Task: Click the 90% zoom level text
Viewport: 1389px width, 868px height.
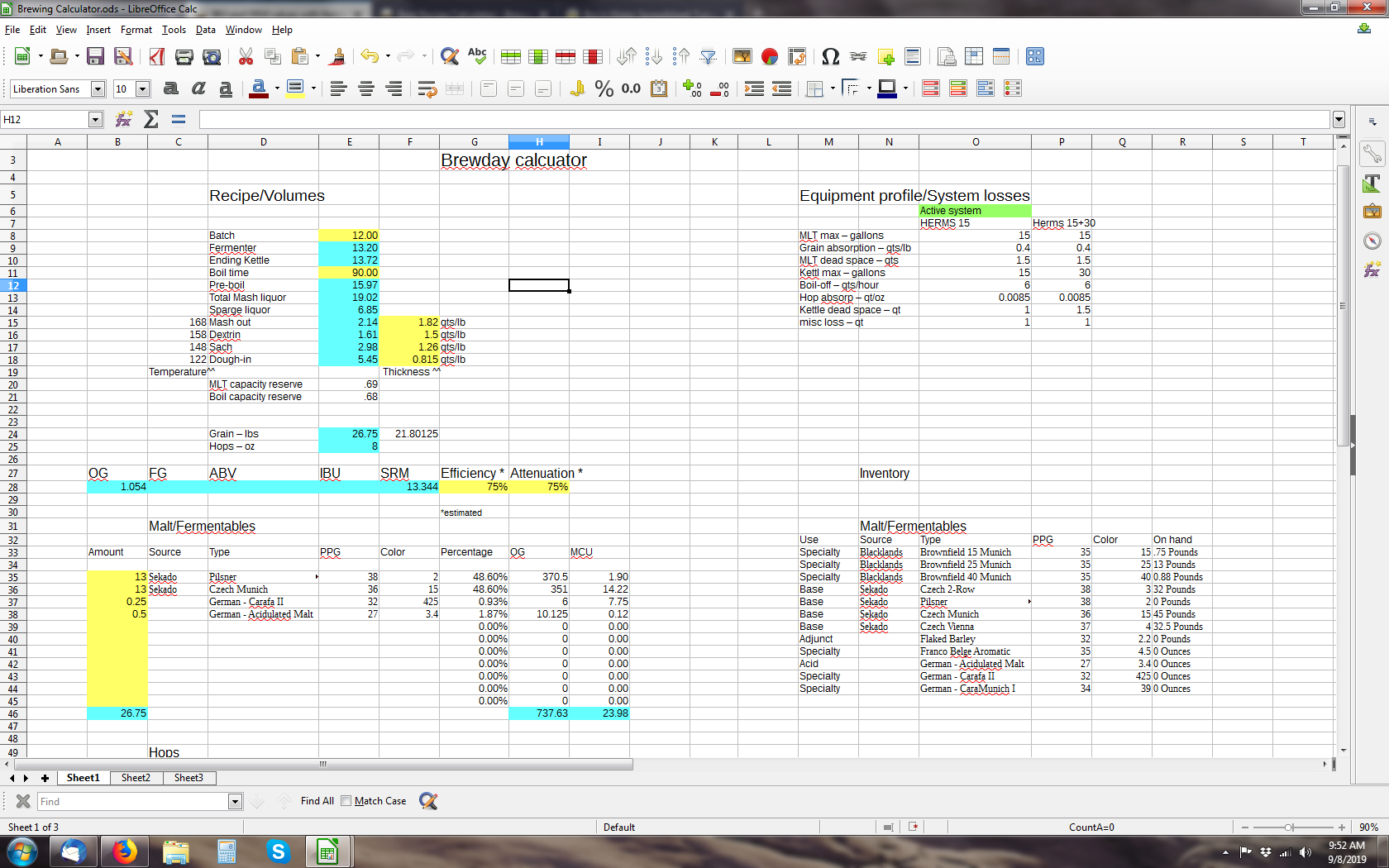Action: (1368, 827)
